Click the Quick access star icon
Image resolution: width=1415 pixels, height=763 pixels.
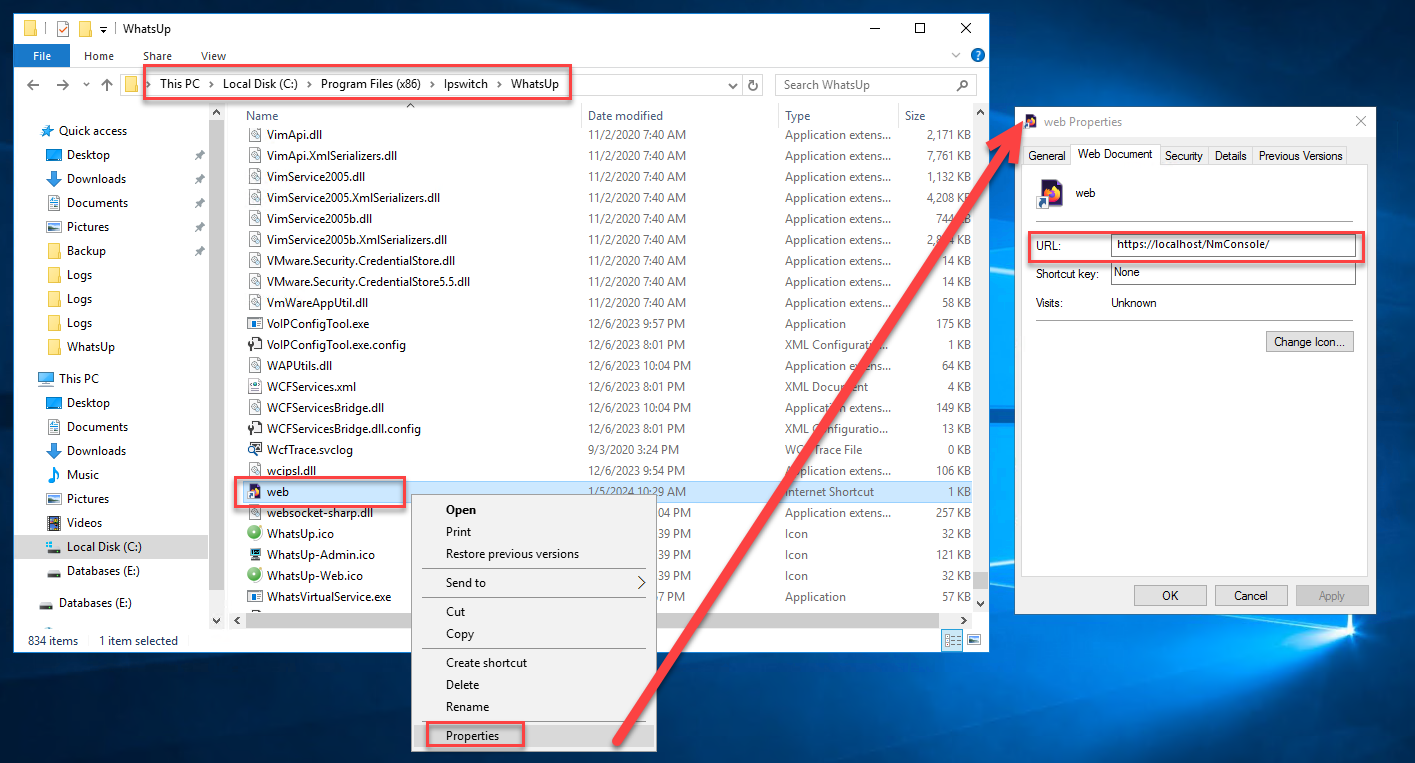click(46, 131)
